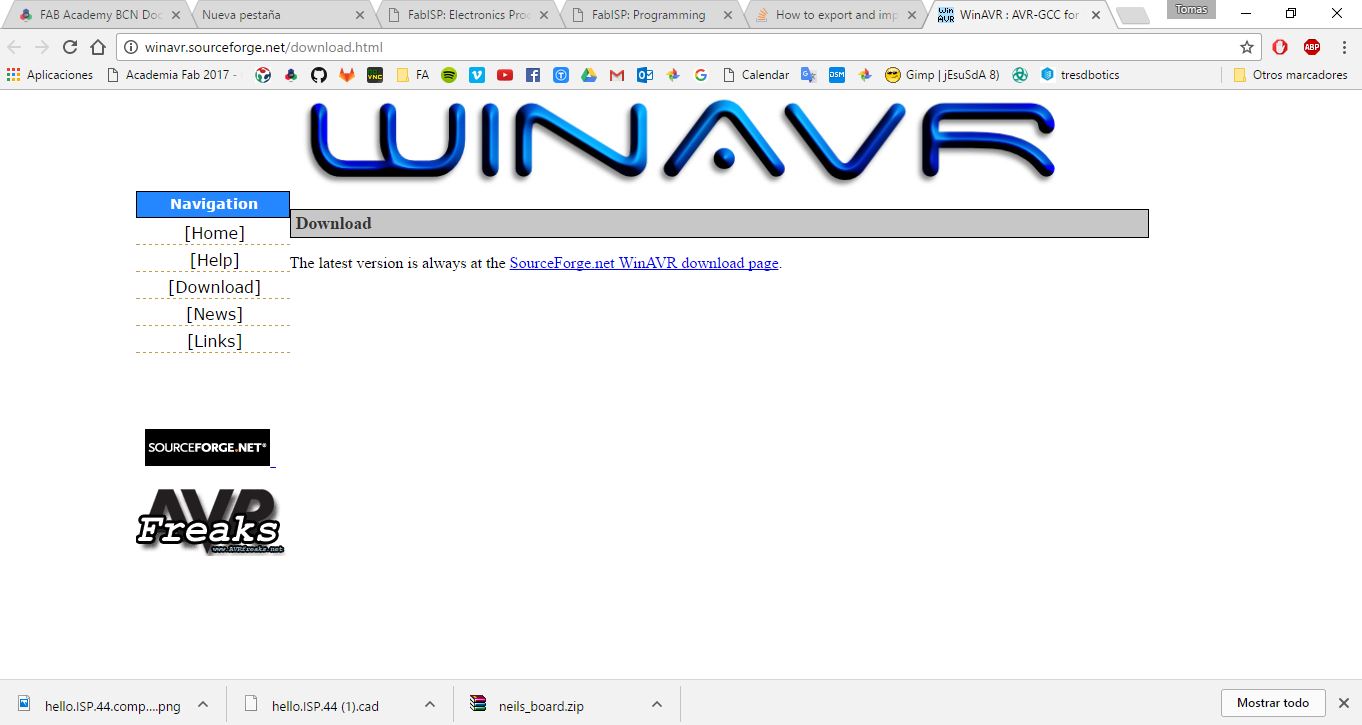
Task: Open the Vimeo bookmark icon
Action: pyautogui.click(x=477, y=75)
